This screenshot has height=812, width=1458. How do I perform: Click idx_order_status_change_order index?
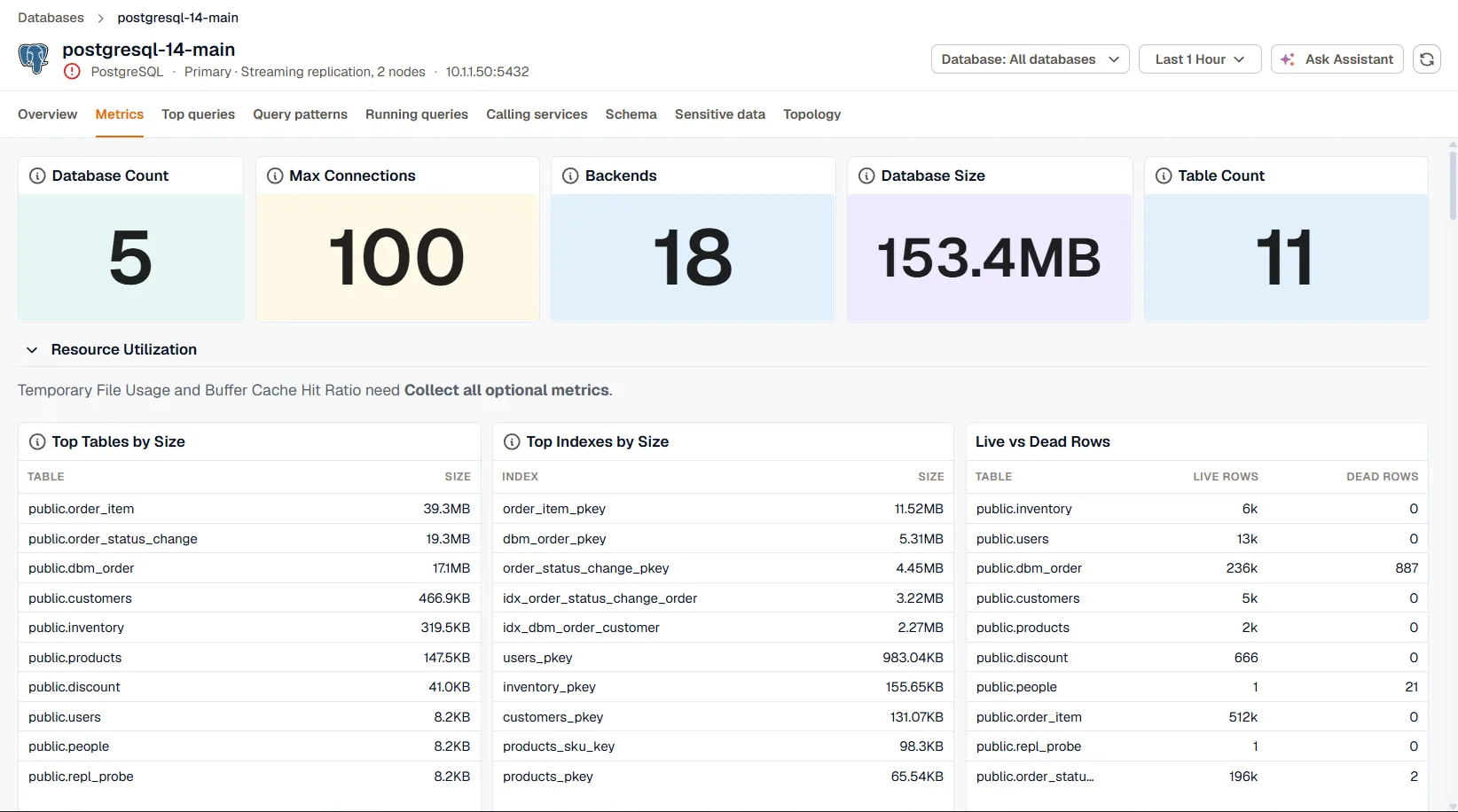(600, 598)
